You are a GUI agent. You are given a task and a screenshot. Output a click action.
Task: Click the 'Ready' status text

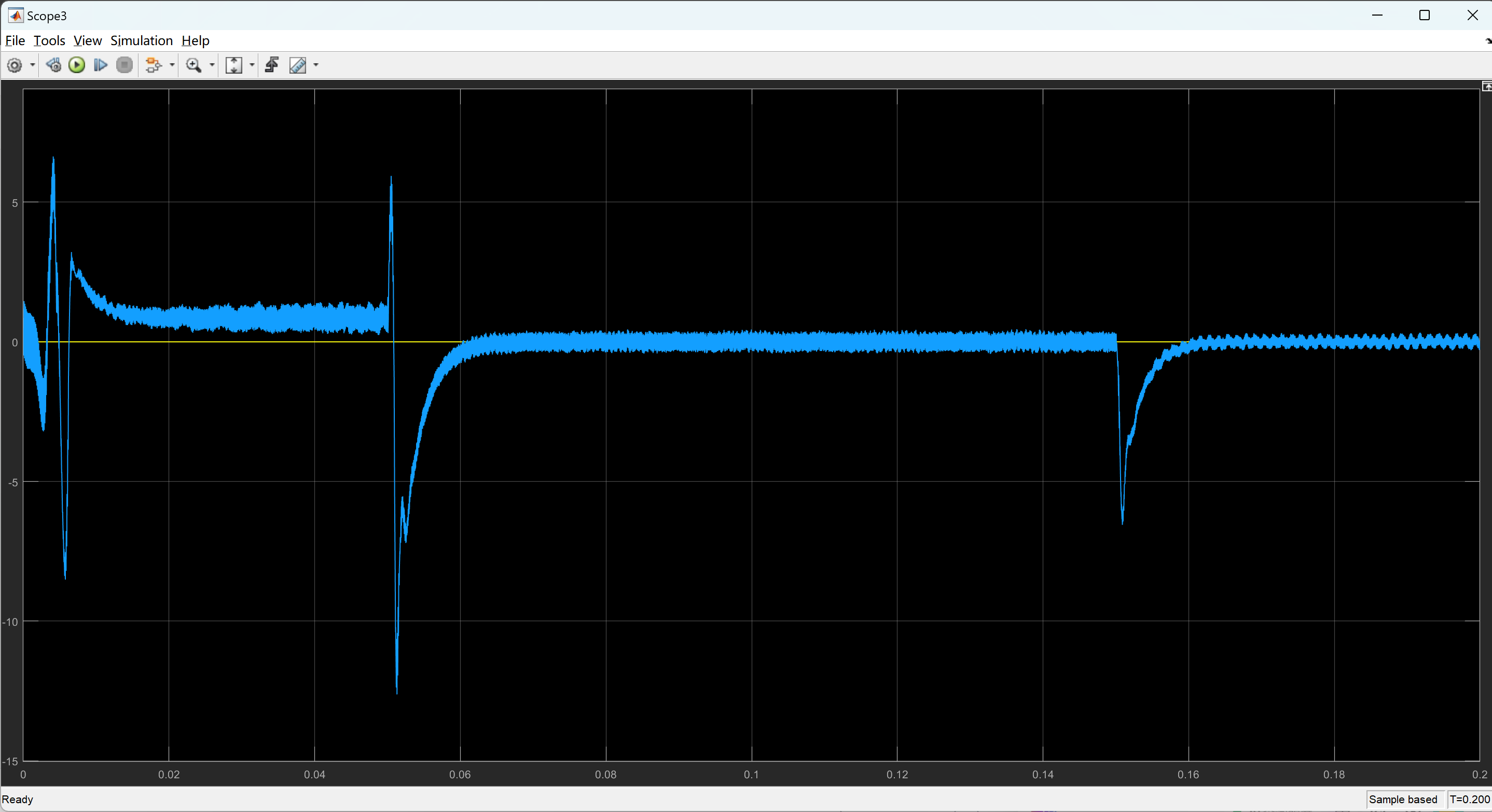tap(17, 799)
